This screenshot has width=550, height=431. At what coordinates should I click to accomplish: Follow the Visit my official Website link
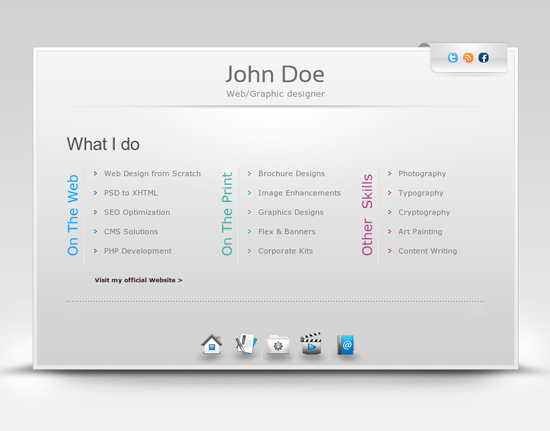[x=138, y=280]
